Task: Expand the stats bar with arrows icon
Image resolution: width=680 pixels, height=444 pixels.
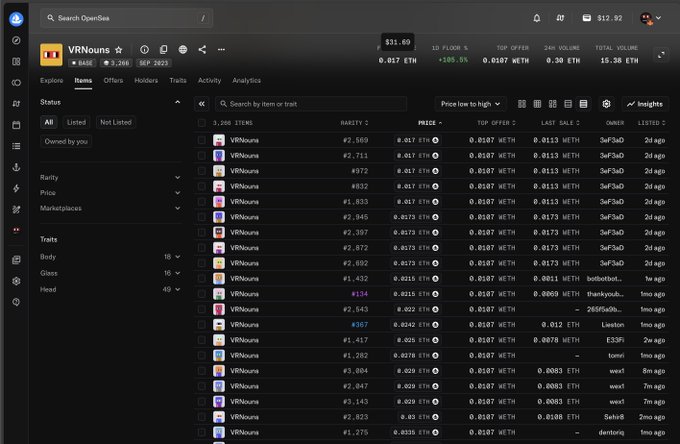Action: click(661, 55)
